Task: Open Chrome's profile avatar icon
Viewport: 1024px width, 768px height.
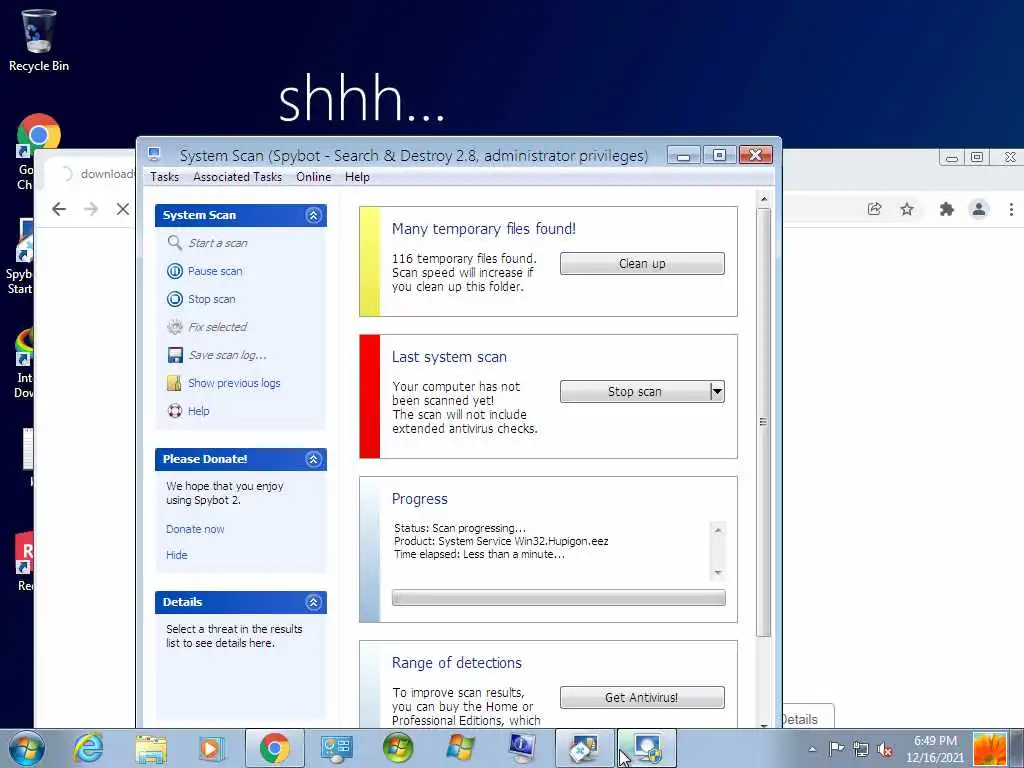Action: tap(978, 209)
